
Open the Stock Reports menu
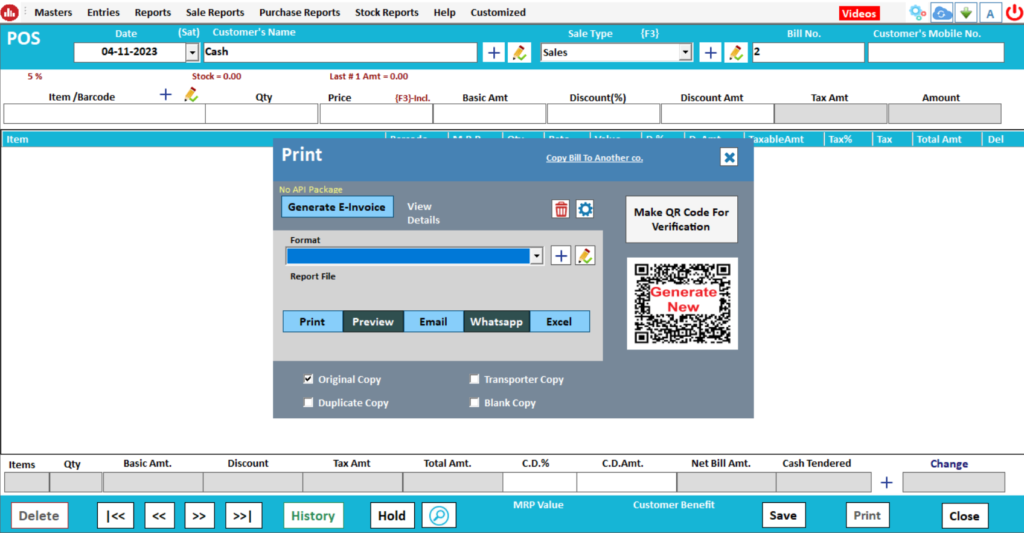387,12
